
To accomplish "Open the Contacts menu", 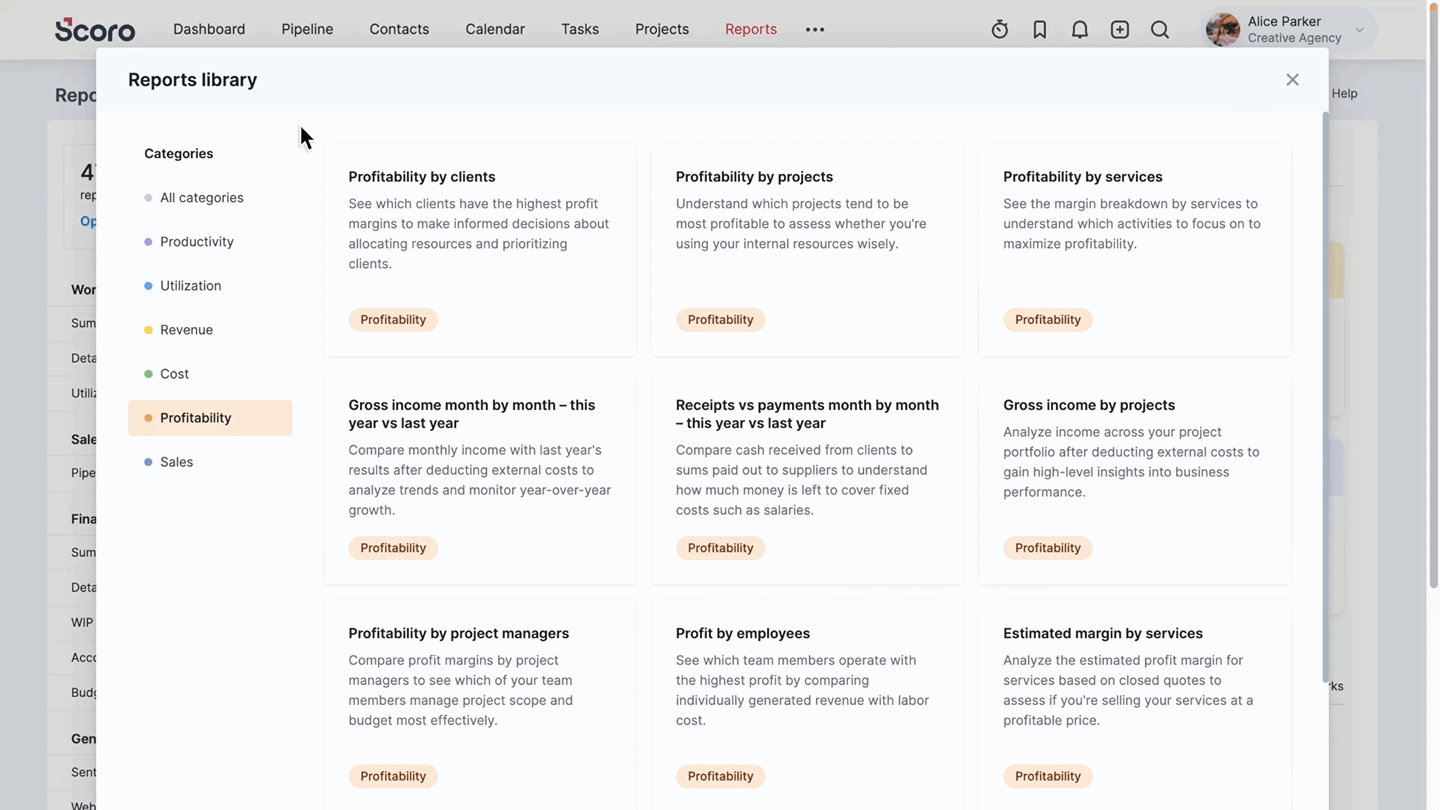I will tap(399, 29).
